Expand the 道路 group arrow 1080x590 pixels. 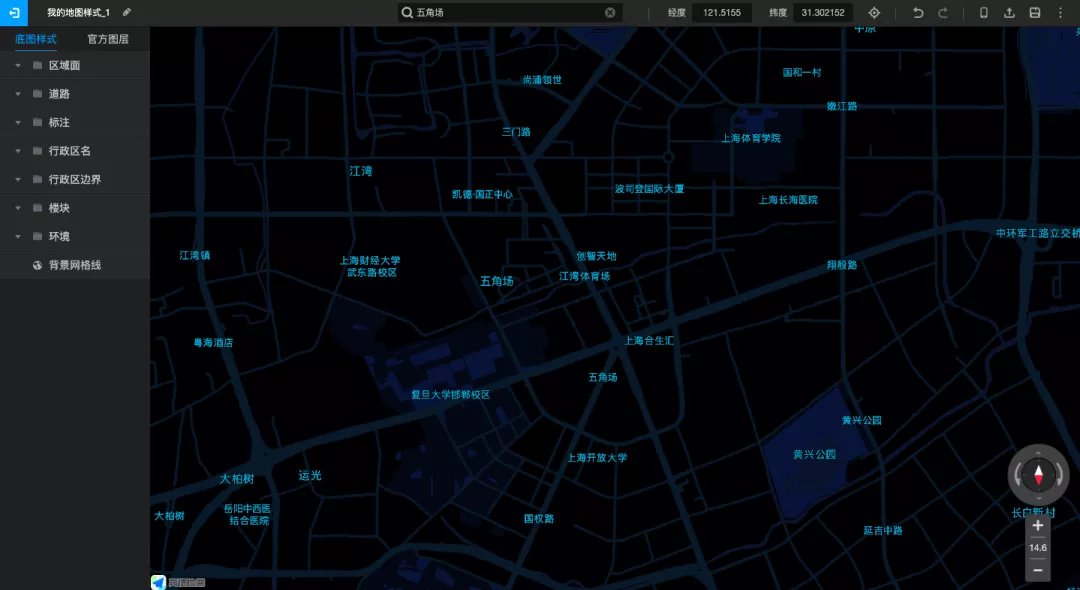tap(18, 94)
